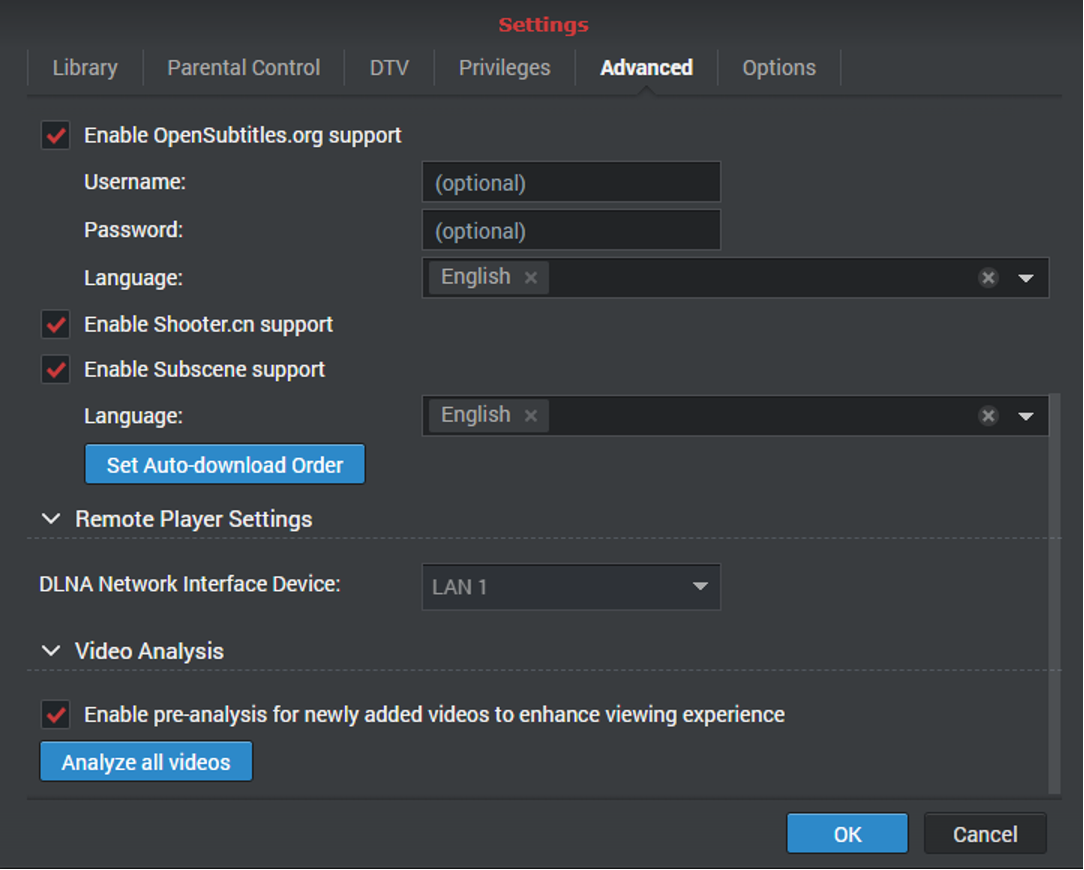Toggle Enable Subscene support checkbox
The width and height of the screenshot is (1084, 870).
tap(55, 369)
